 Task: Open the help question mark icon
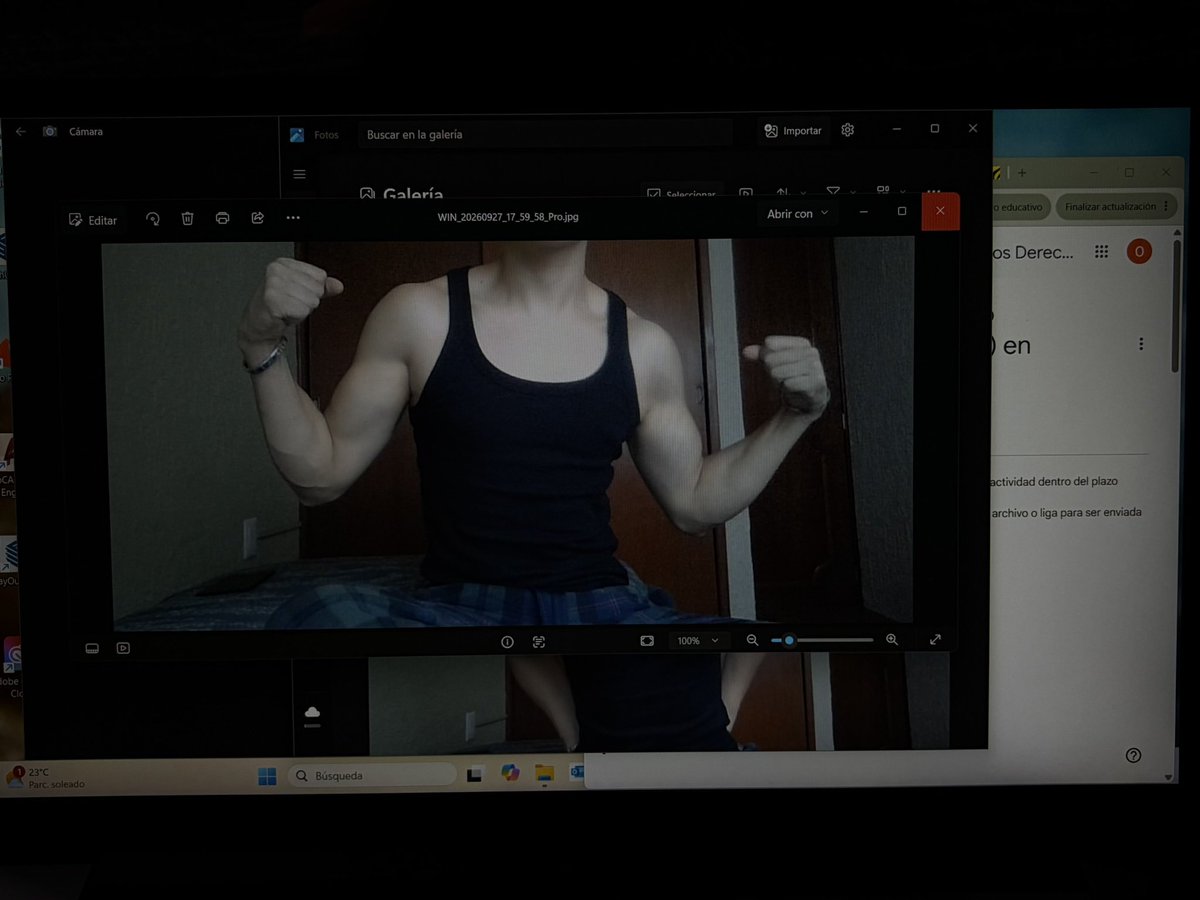click(x=1133, y=755)
